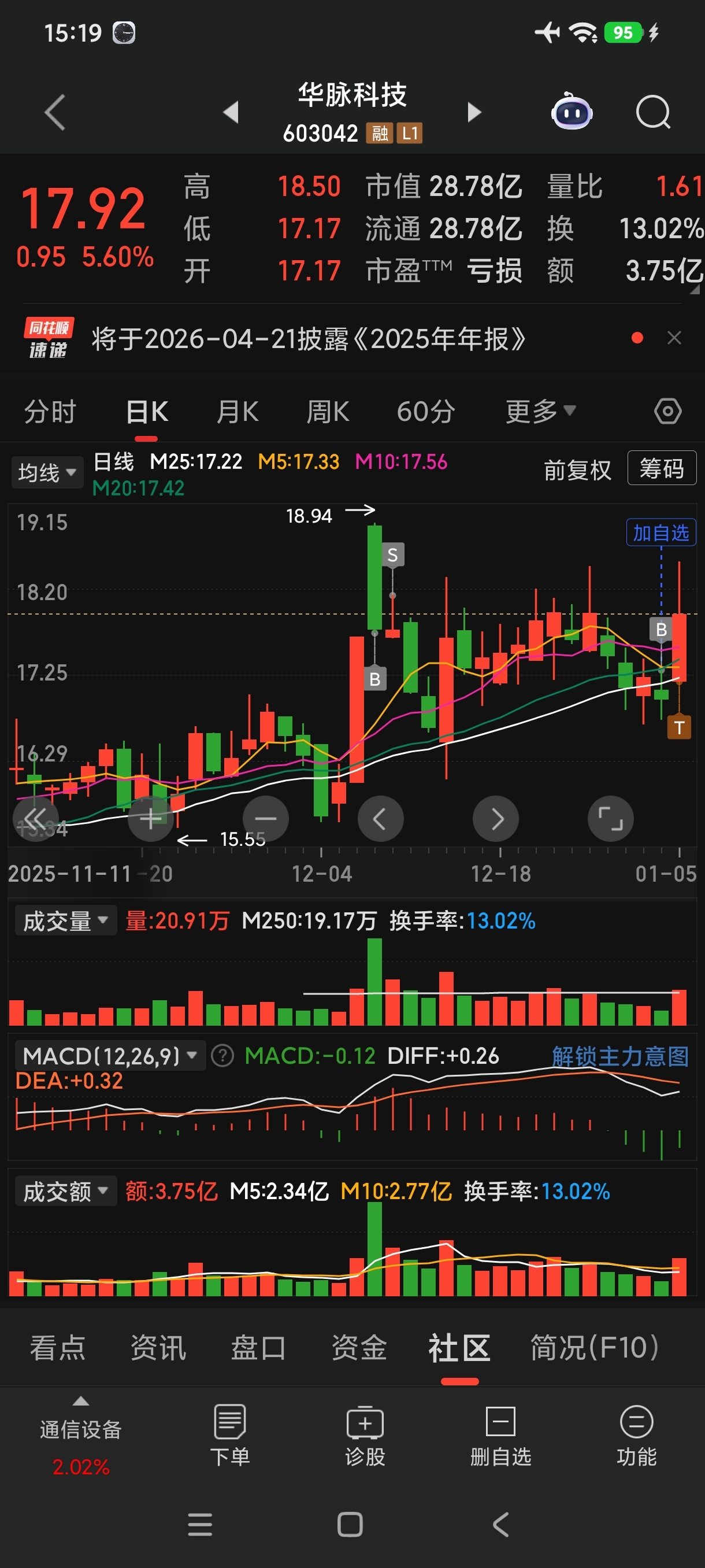This screenshot has height=1568, width=705.
Task: Open MACD(12,26,9) indicator dropdown
Action: [x=110, y=1056]
